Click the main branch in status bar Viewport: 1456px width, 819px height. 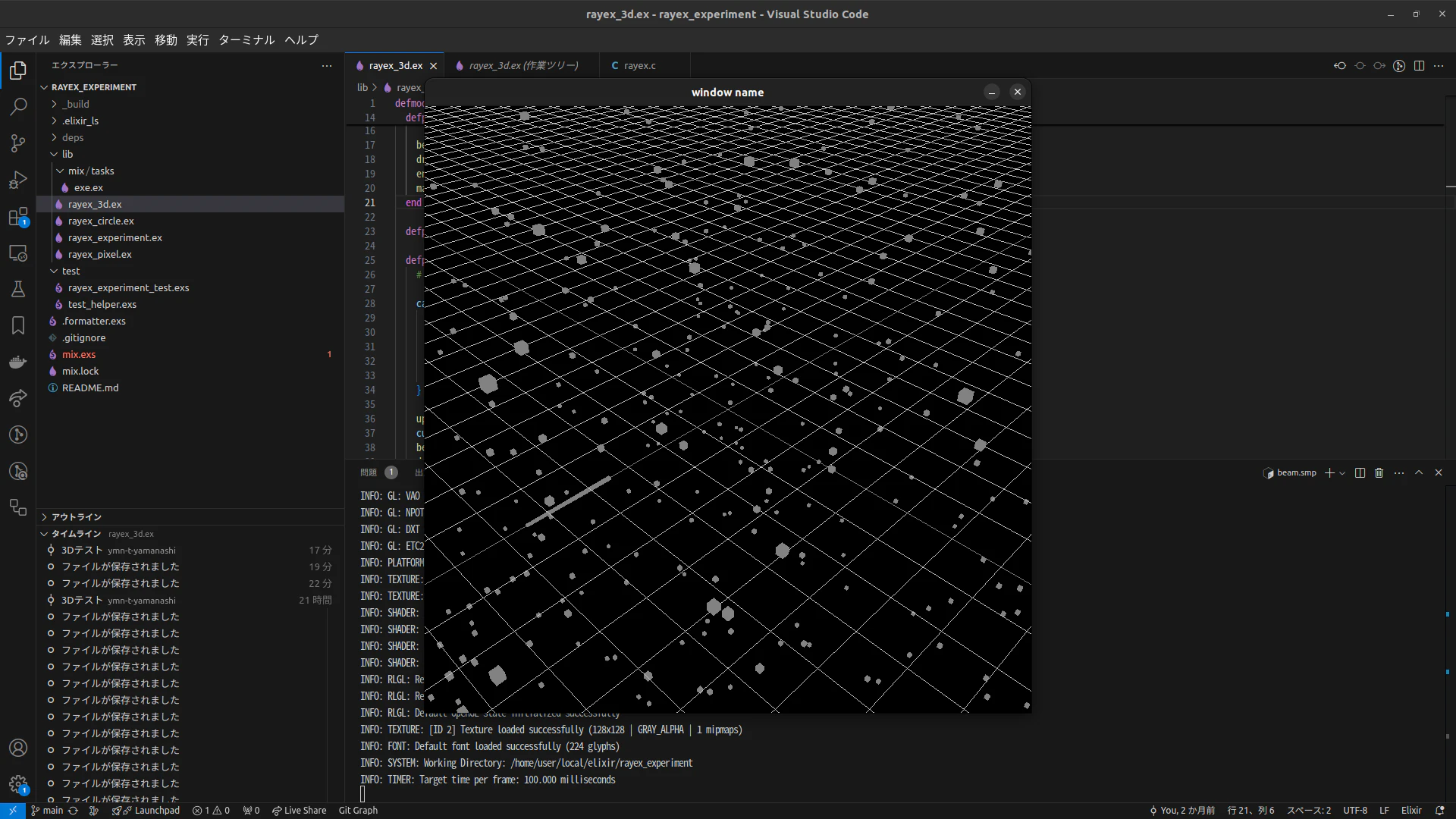47,811
